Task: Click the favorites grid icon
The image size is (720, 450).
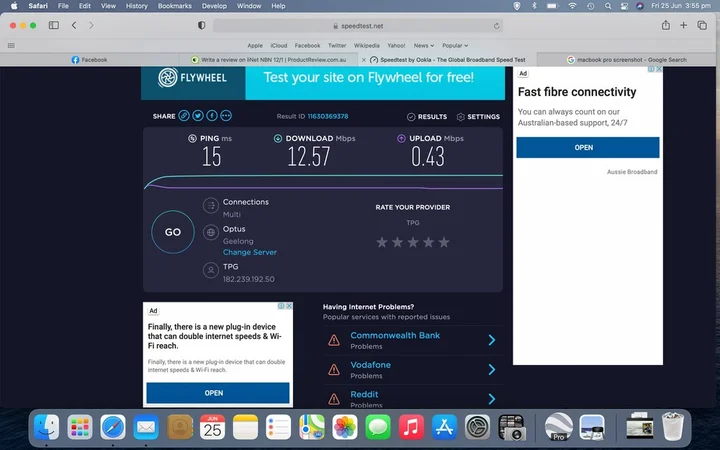Action: point(11,45)
